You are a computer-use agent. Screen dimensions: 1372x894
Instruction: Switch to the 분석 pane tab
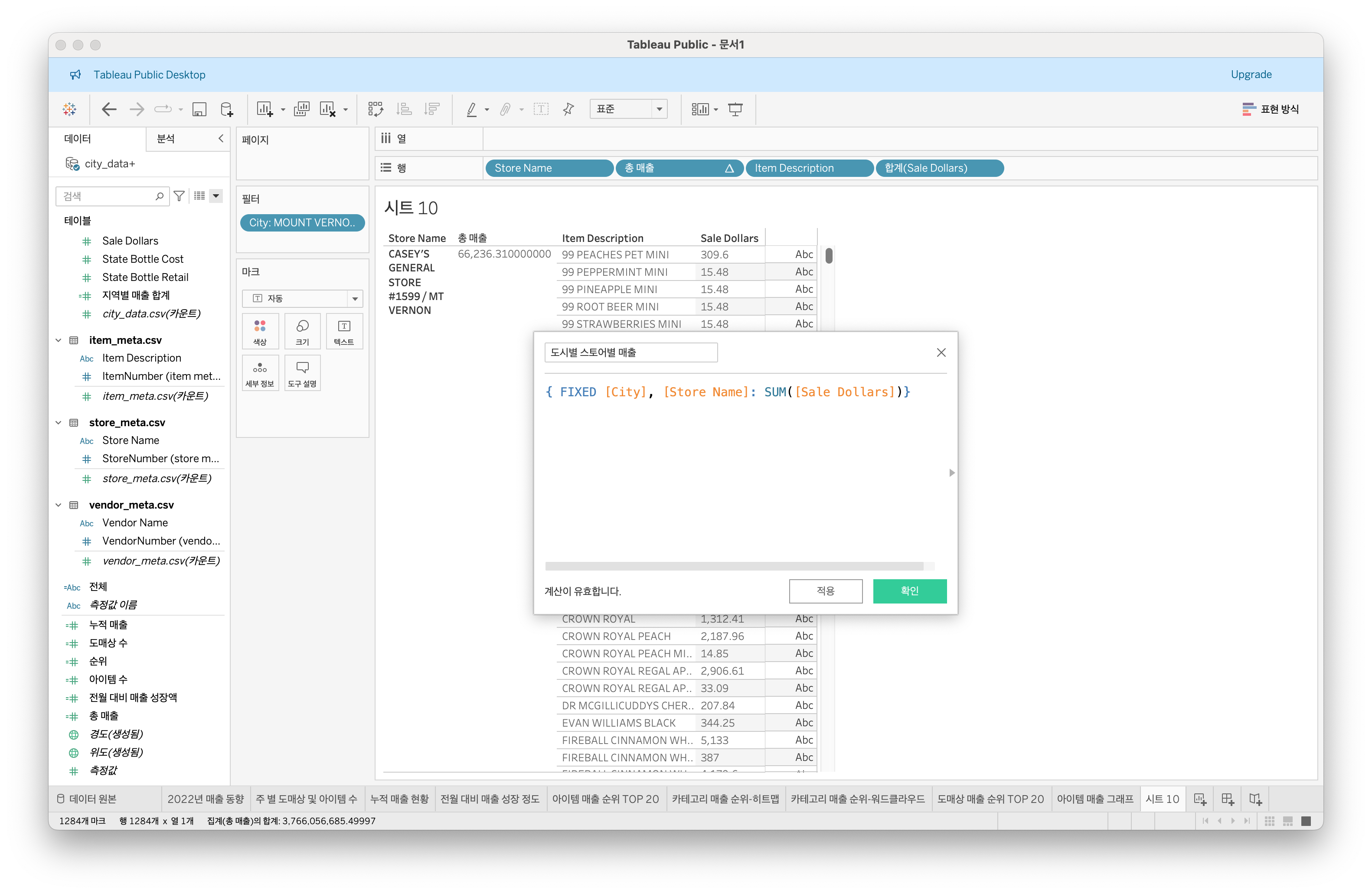coord(166,139)
